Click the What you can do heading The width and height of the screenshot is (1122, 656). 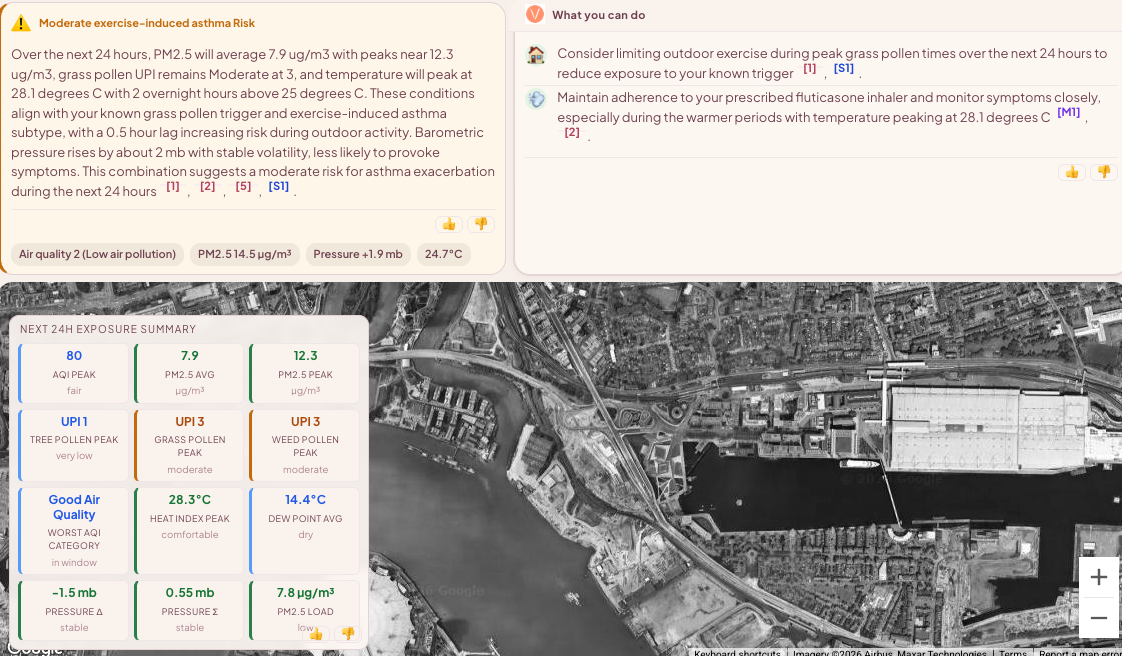click(x=598, y=15)
